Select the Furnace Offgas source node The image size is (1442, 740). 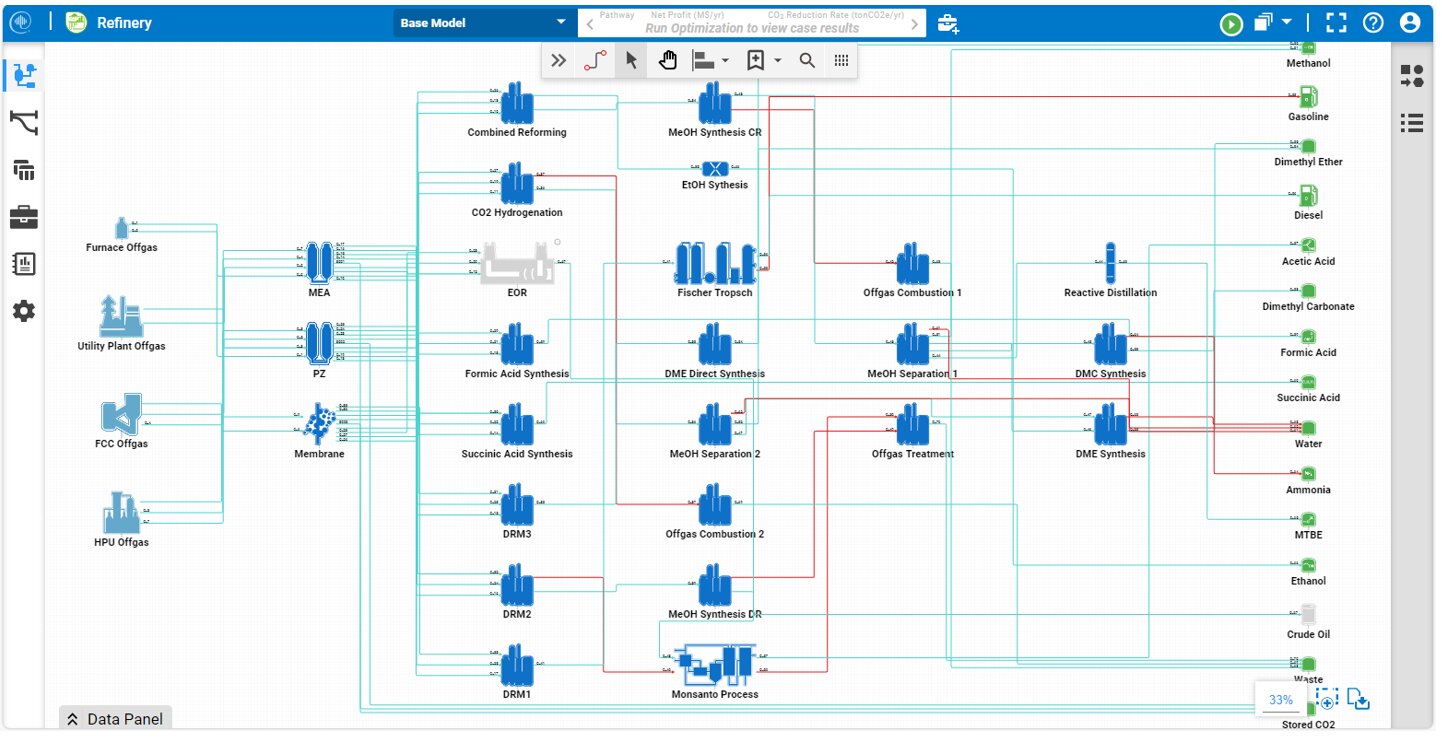(x=122, y=227)
